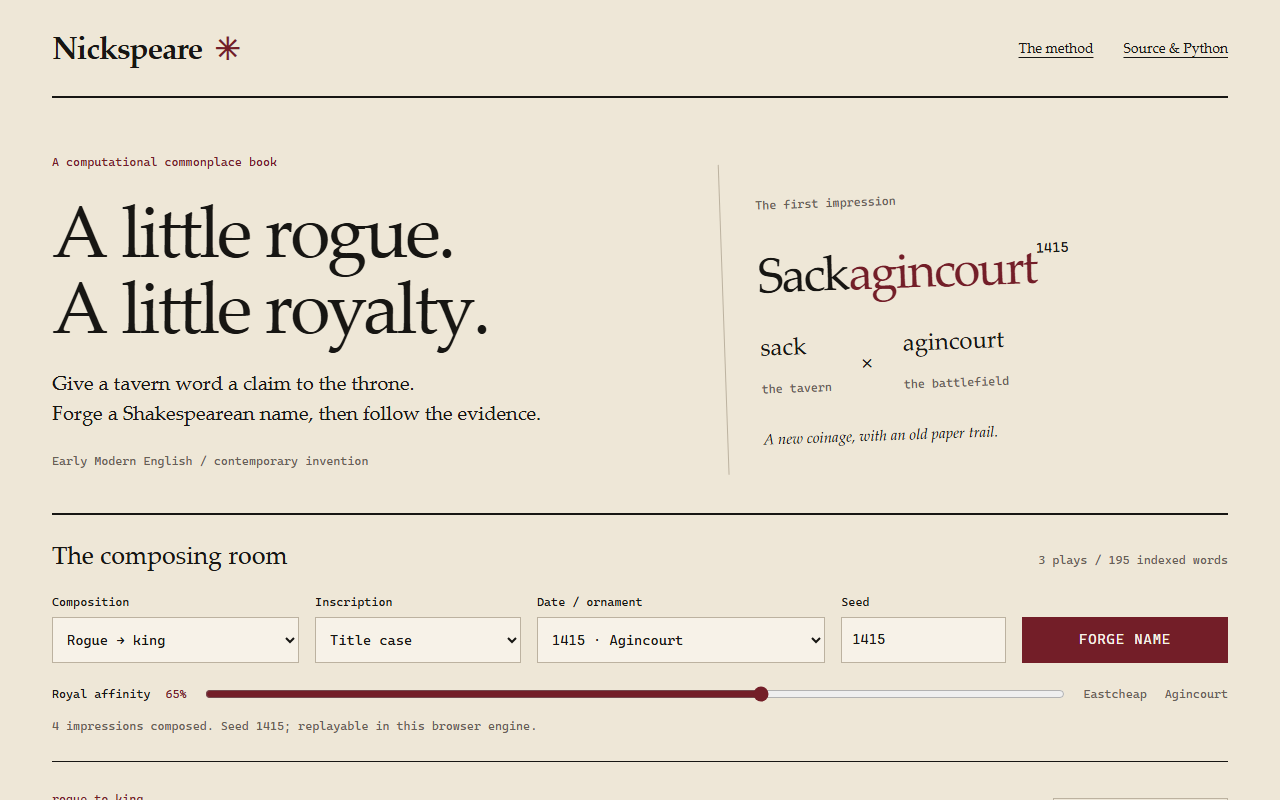The image size is (1280, 800).
Task: Click the 1415 superscript date
Action: (x=1052, y=247)
